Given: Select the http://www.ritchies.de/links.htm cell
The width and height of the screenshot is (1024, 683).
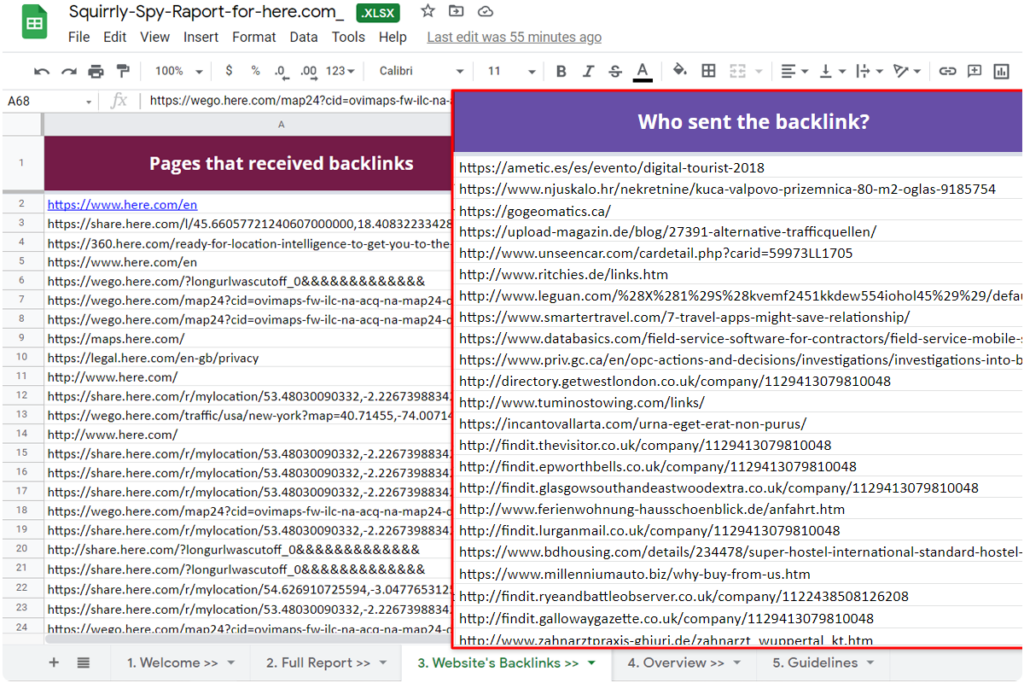Looking at the screenshot, I should [x=738, y=274].
